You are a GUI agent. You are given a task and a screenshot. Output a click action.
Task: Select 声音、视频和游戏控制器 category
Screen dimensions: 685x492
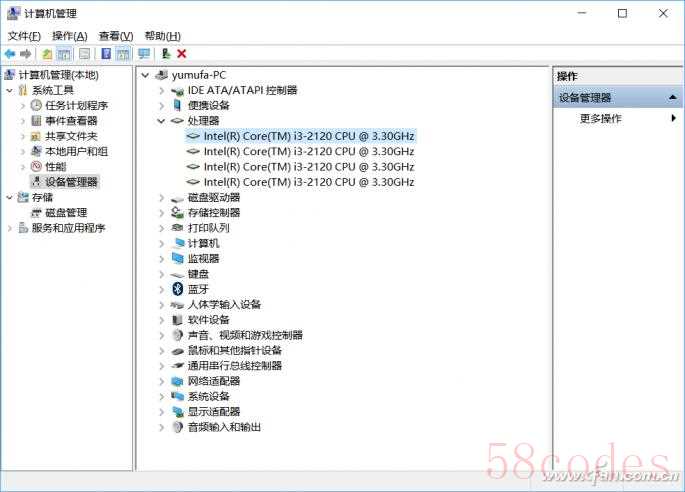245,335
